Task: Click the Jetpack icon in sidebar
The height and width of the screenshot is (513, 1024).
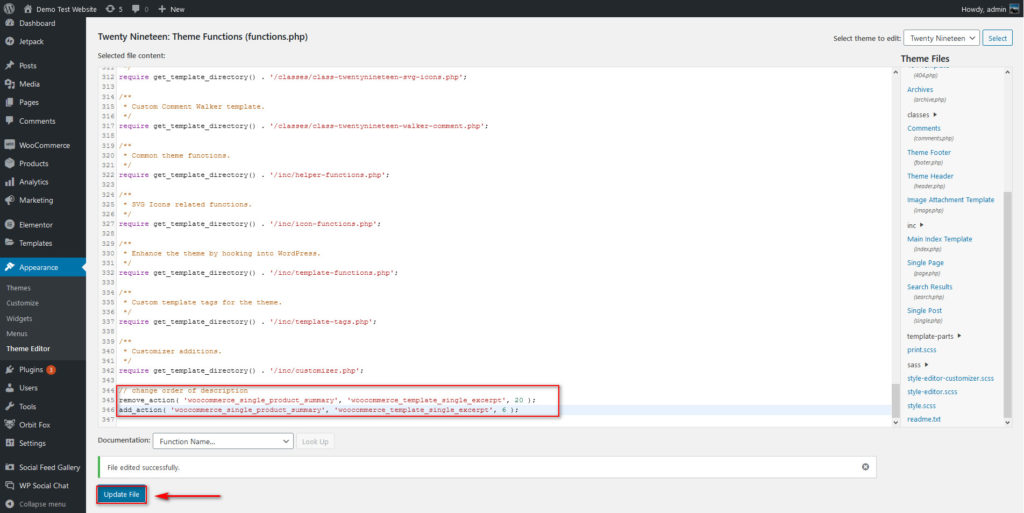Action: point(10,42)
